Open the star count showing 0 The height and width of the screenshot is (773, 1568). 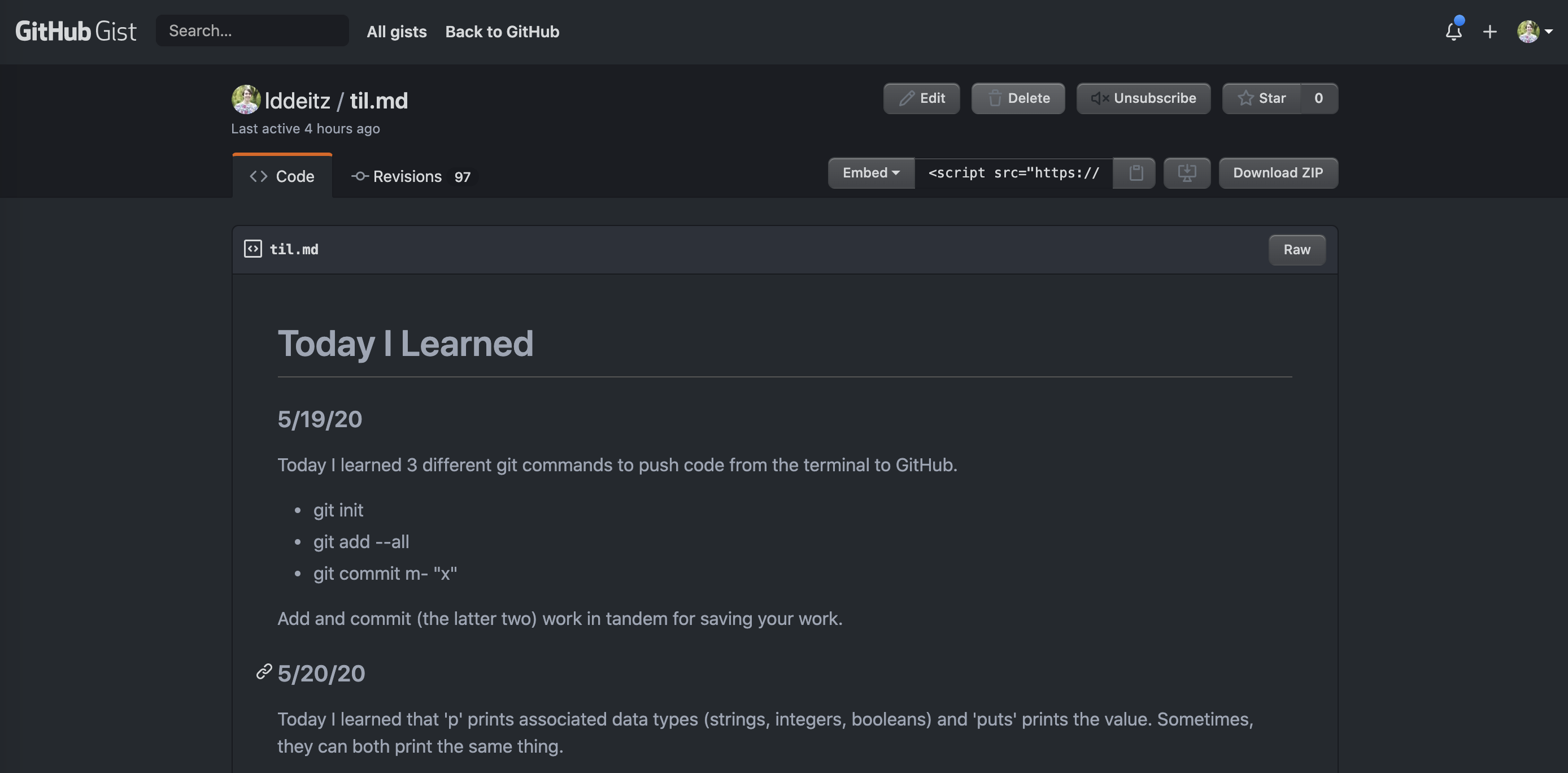[x=1318, y=98]
